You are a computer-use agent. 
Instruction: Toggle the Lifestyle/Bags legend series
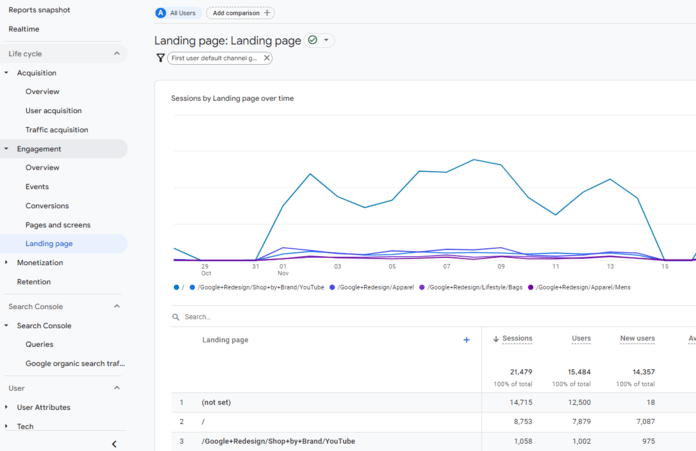[x=422, y=287]
